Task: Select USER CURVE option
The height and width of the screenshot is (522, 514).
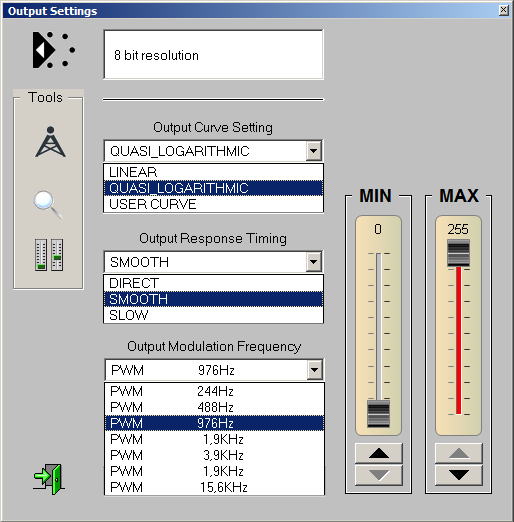Action: [x=213, y=204]
